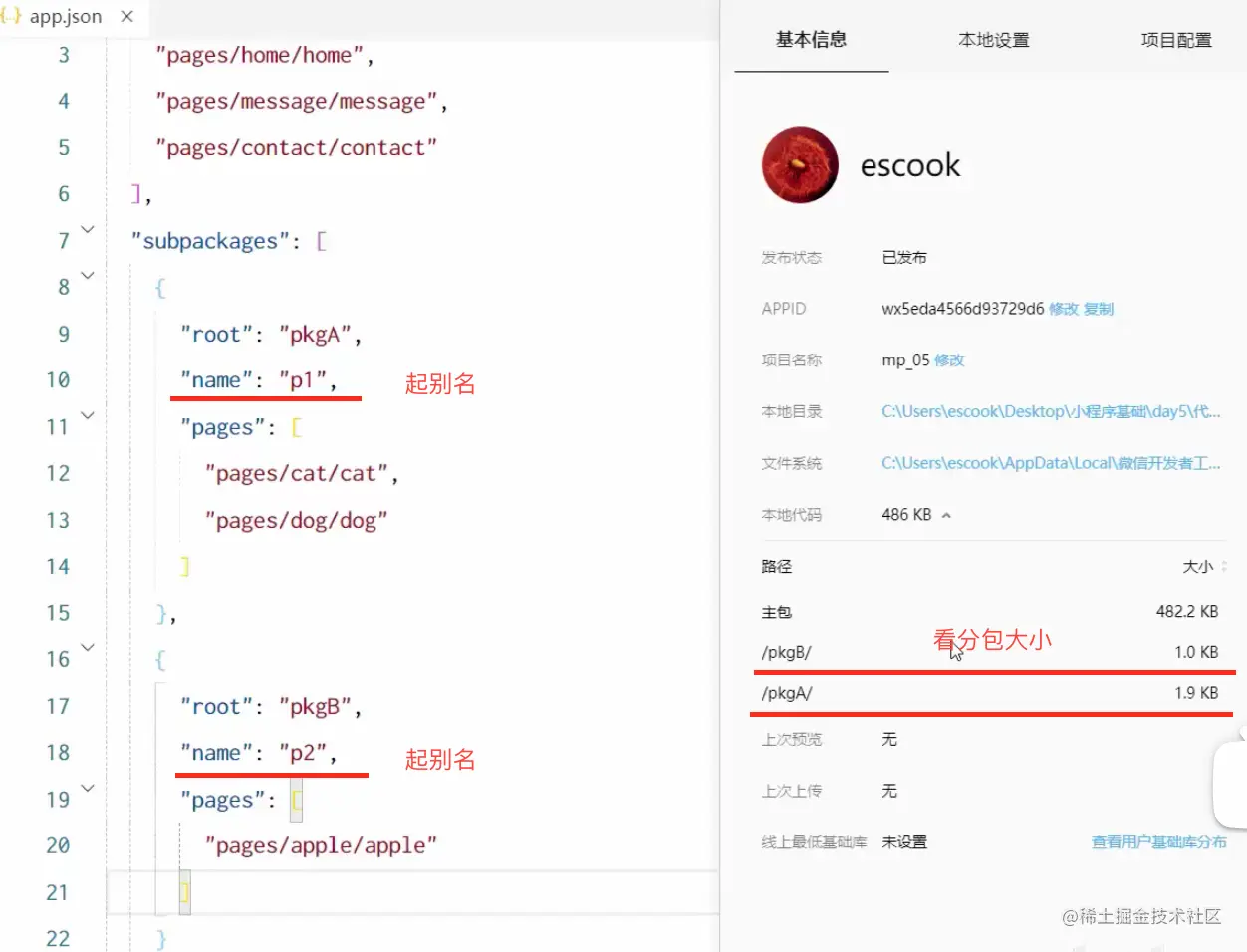This screenshot has height=952, width=1247.
Task: Open 查看用户基础库分布 link
Action: click(x=1158, y=842)
